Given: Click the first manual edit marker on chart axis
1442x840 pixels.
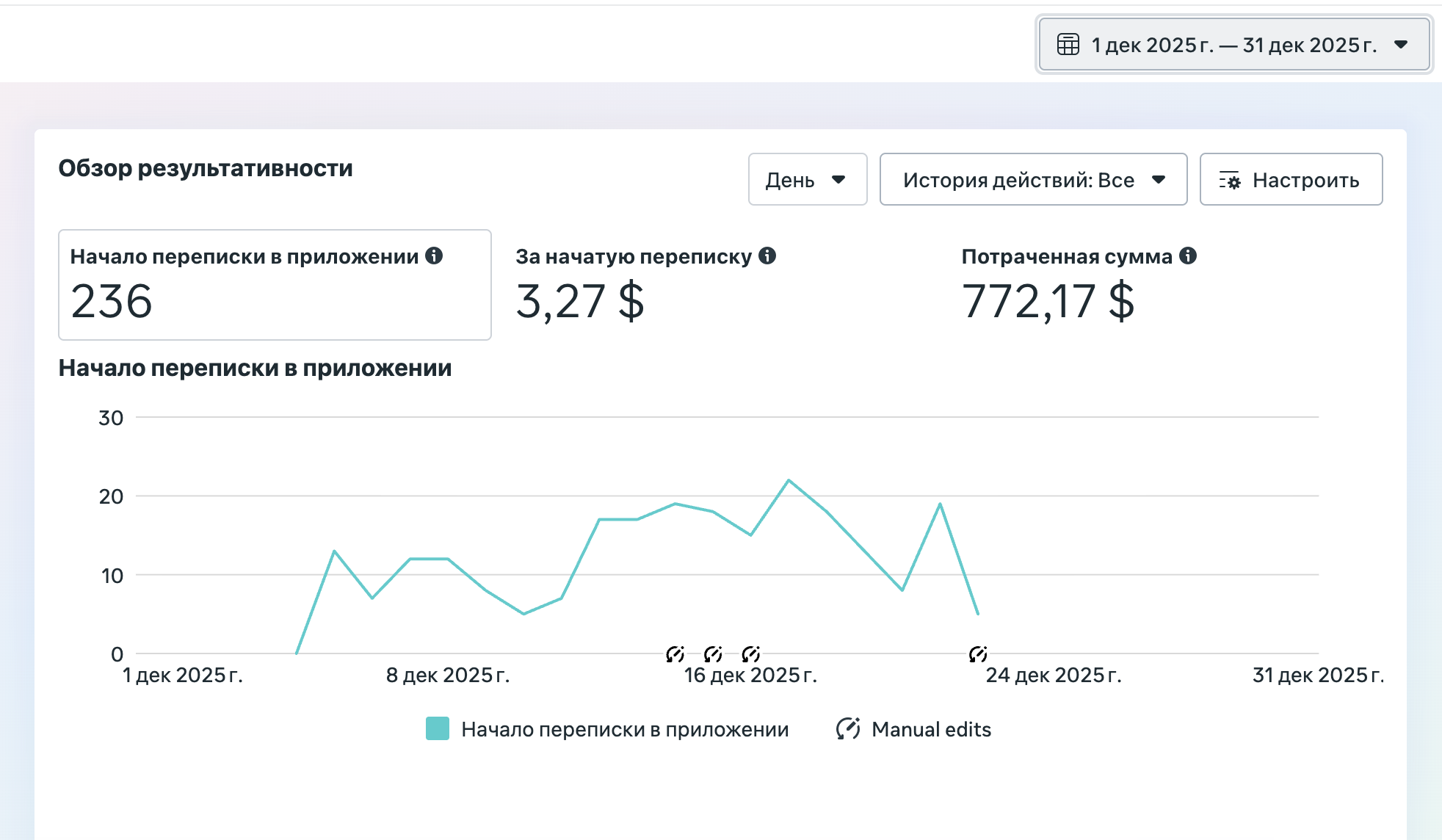Looking at the screenshot, I should [x=675, y=653].
